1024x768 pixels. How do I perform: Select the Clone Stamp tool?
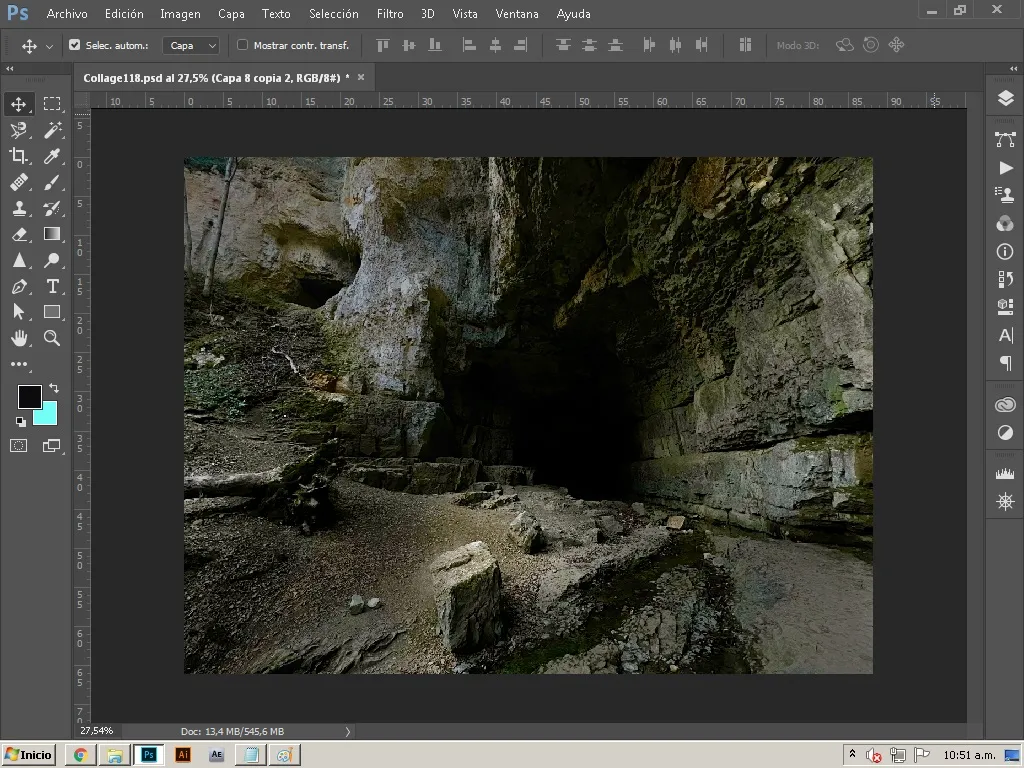18,208
